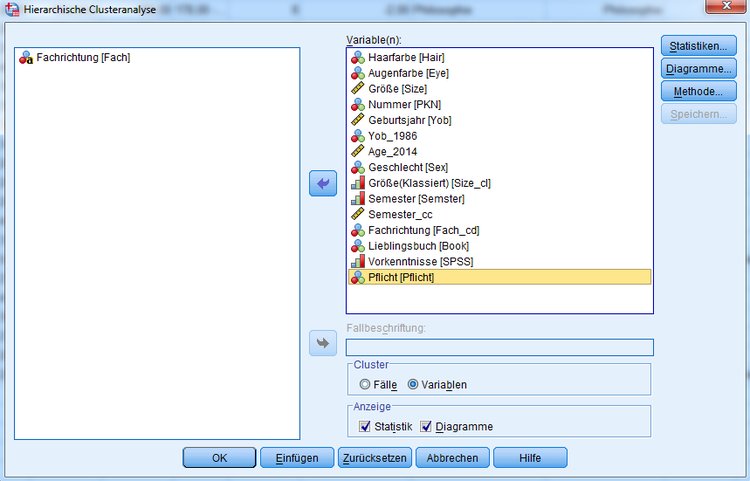Select the Größe(Klassiert) [Size_cl] row

[x=499, y=183]
